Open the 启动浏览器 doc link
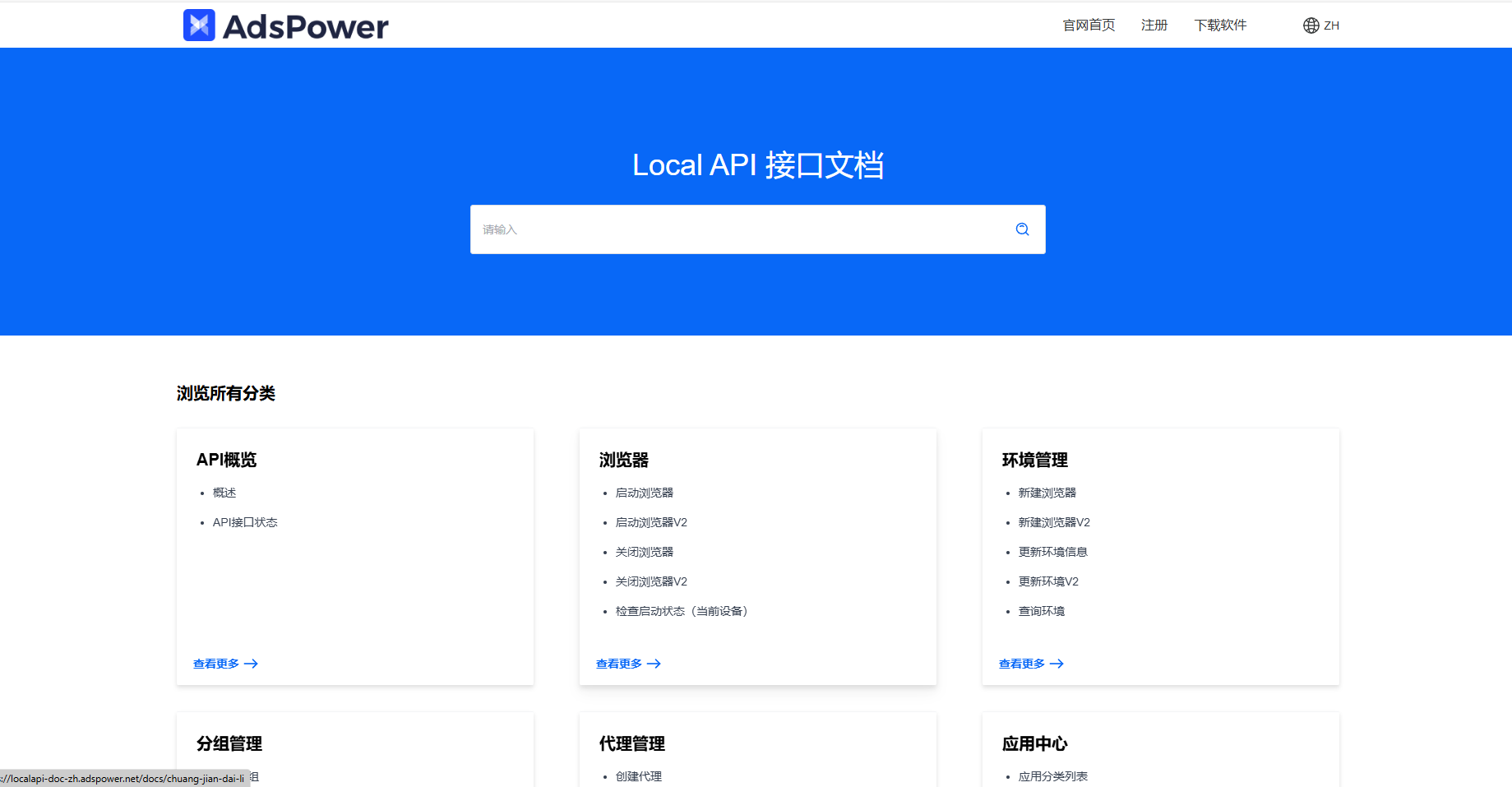1512x787 pixels. point(645,493)
